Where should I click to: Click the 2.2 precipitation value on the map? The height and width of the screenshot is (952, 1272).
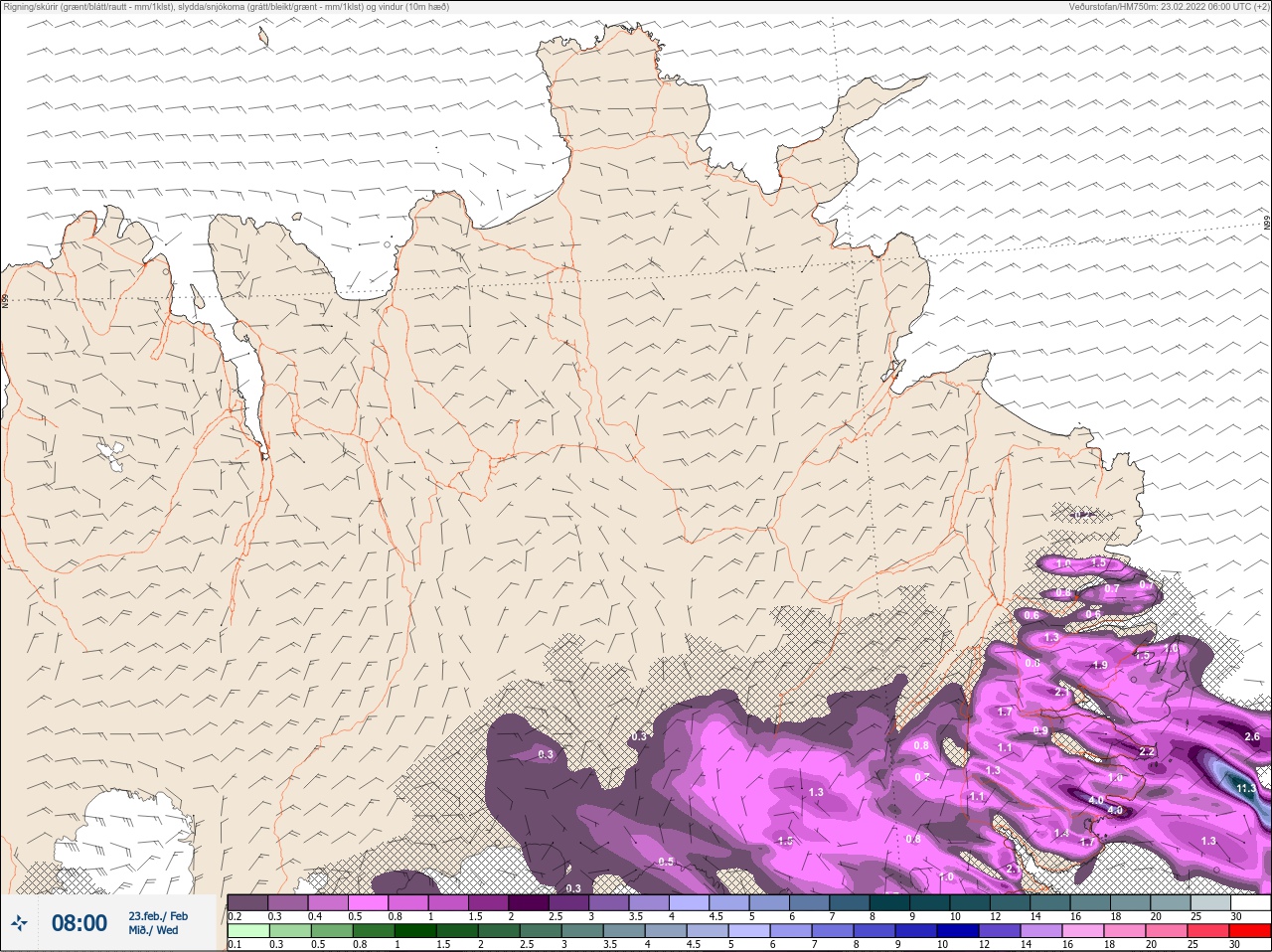click(1147, 751)
